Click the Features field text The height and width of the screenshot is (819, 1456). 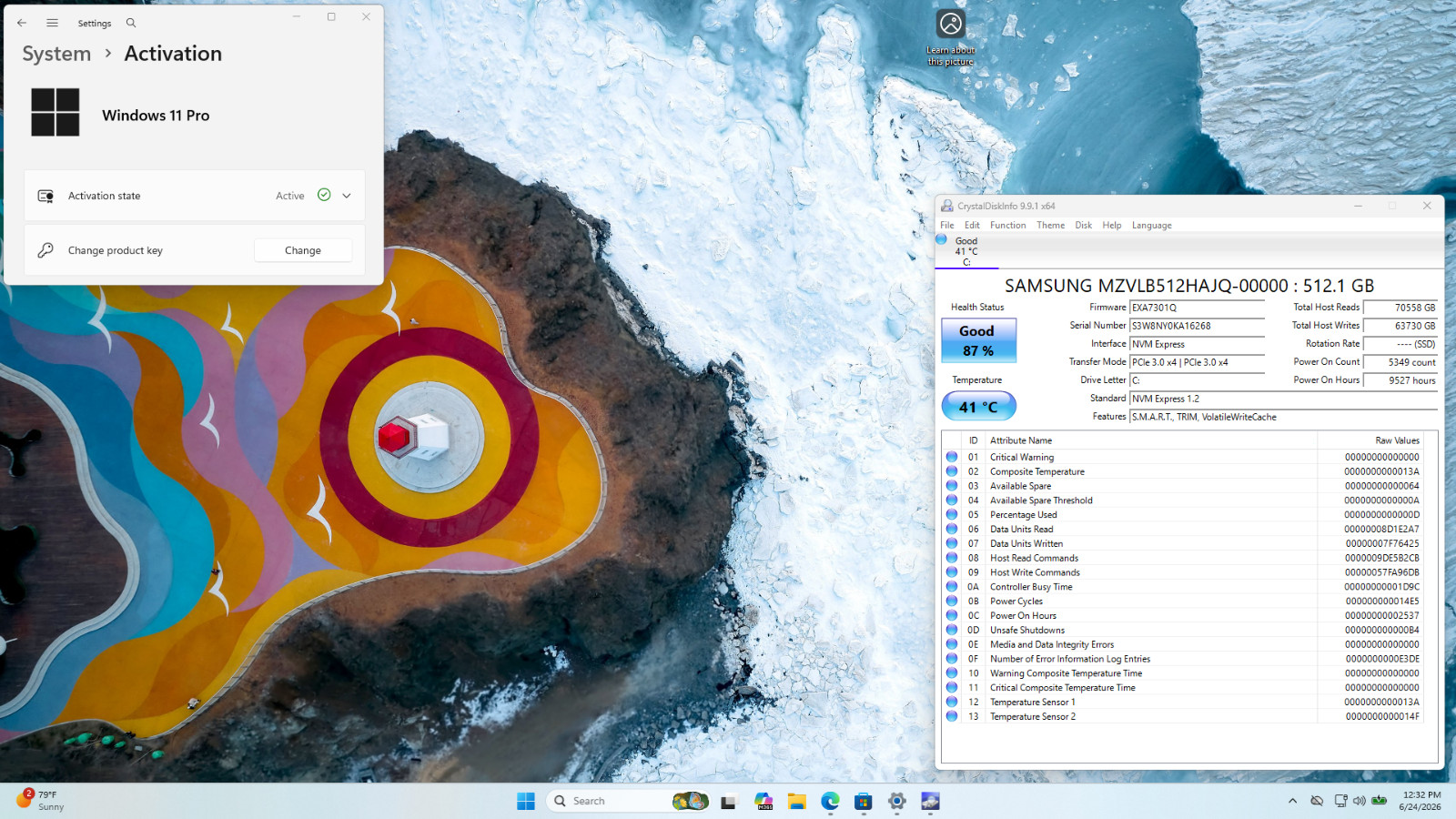tap(1283, 417)
